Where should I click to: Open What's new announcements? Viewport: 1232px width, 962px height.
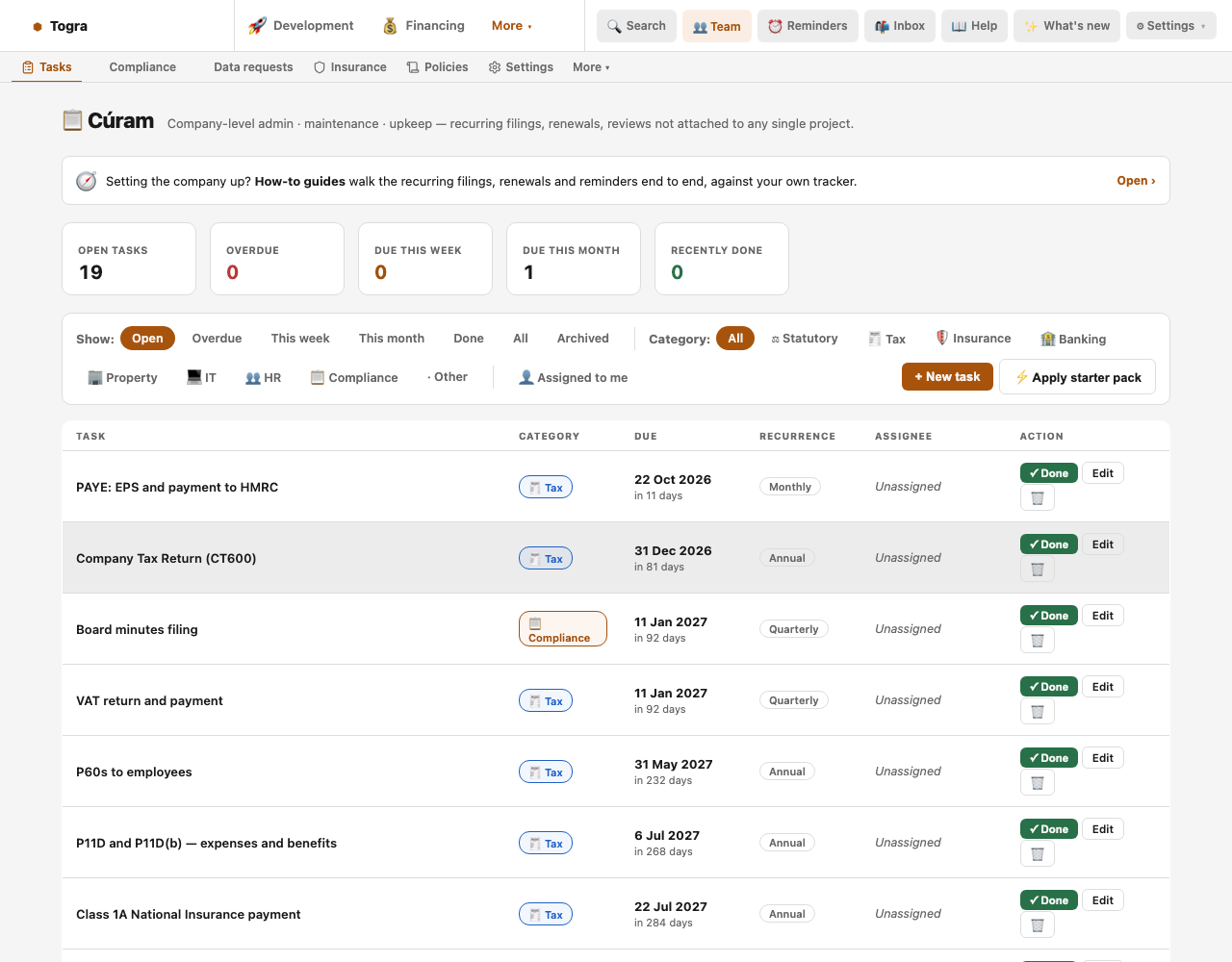[1066, 26]
